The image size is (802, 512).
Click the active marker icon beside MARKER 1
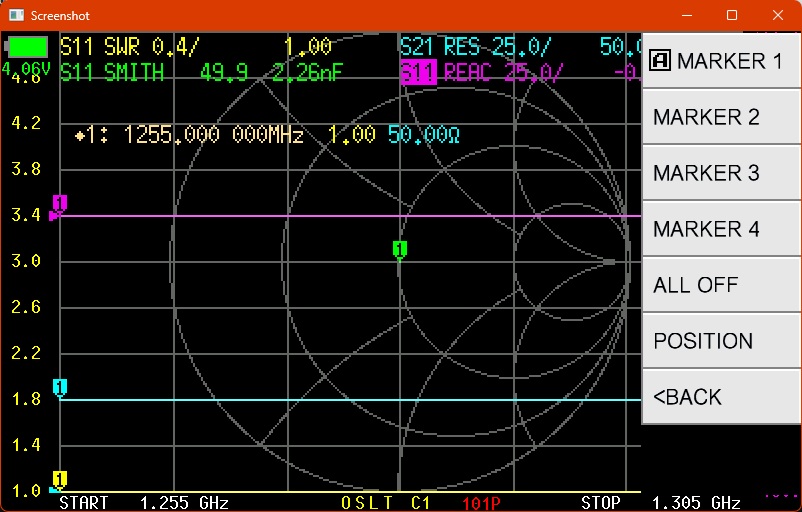(660, 61)
